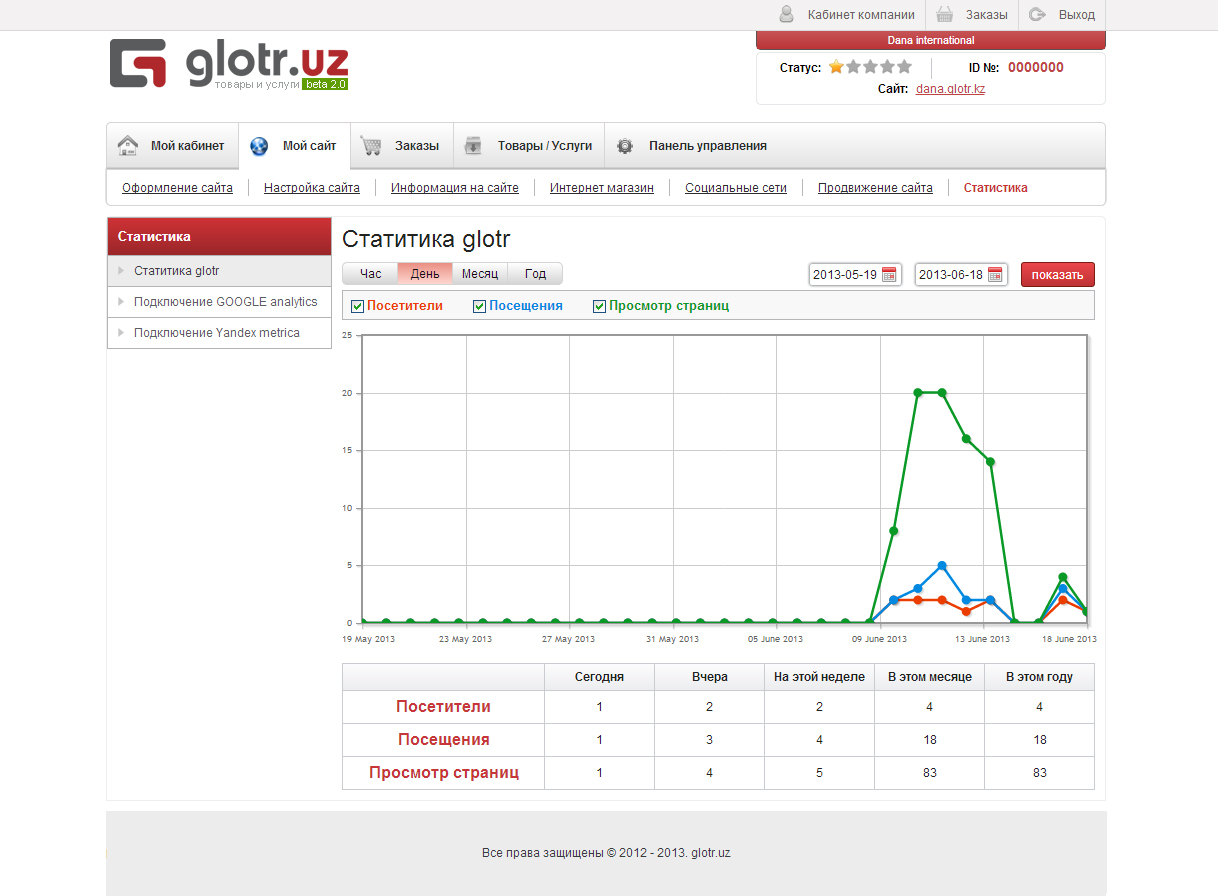Switch to the Месяц view tab
This screenshot has width=1218, height=896.
[x=480, y=273]
